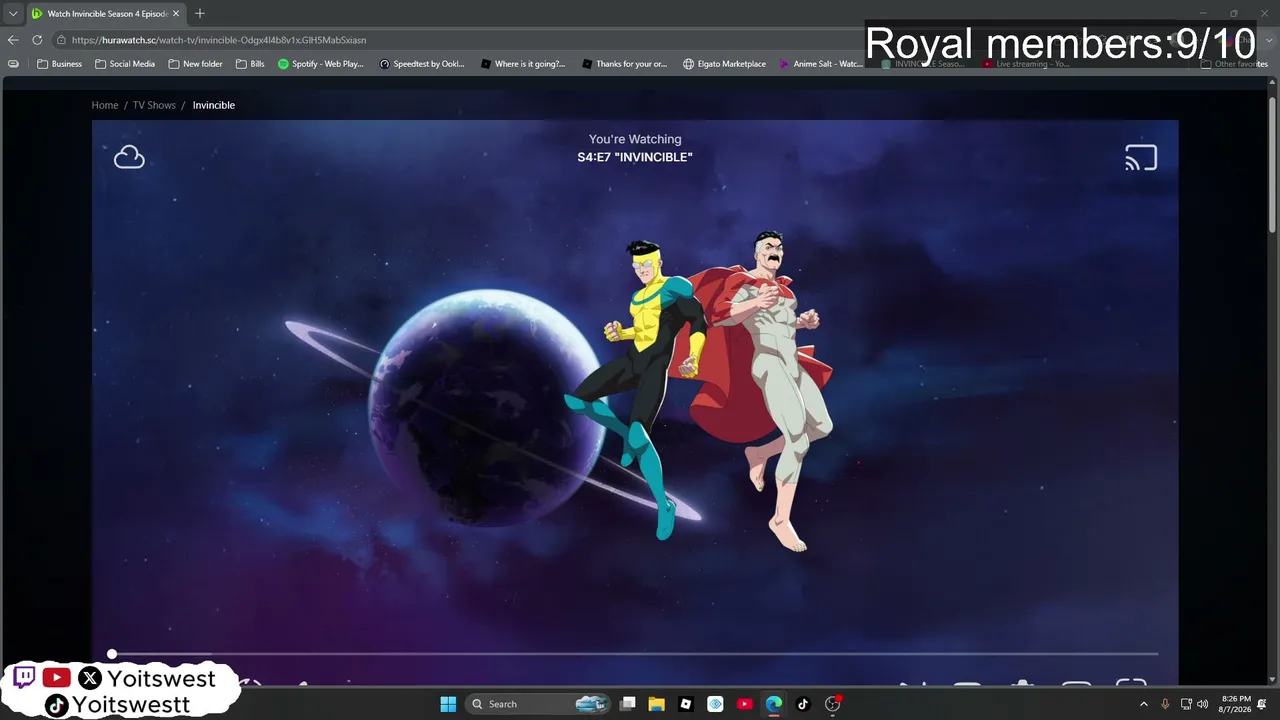Open the Business bookmarks folder
Image resolution: width=1280 pixels, height=720 pixels.
[60, 64]
